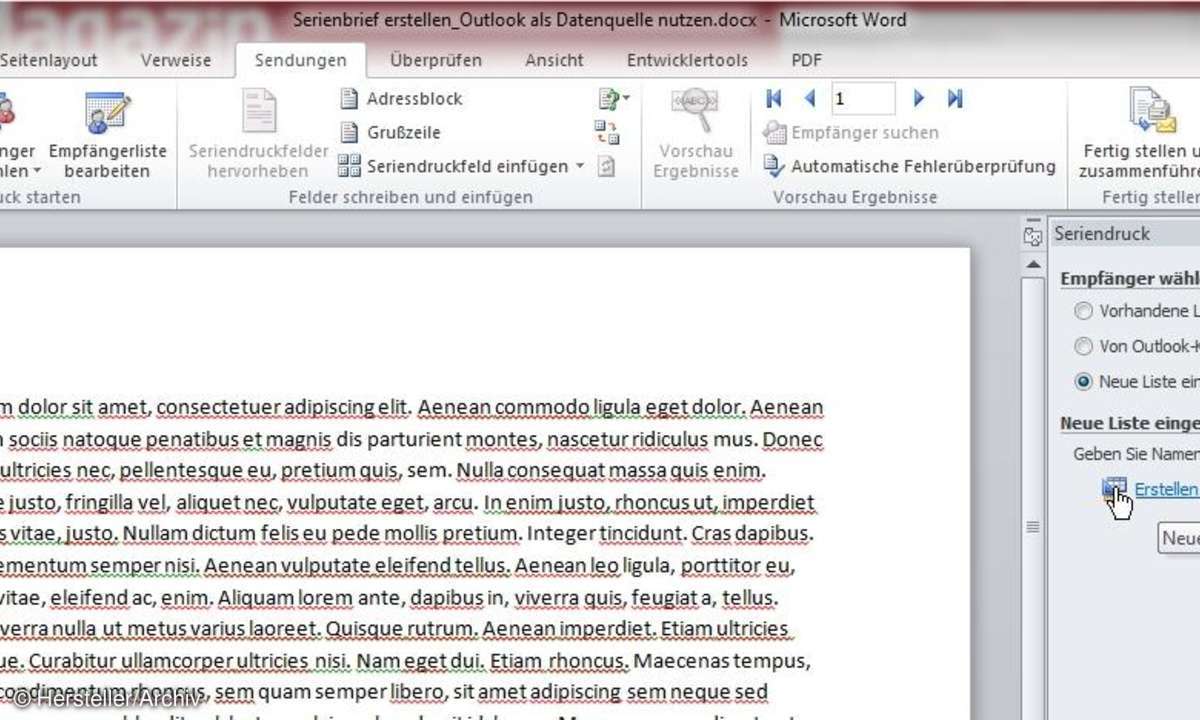Go to previous record arrow
The image size is (1200, 720).
click(810, 98)
